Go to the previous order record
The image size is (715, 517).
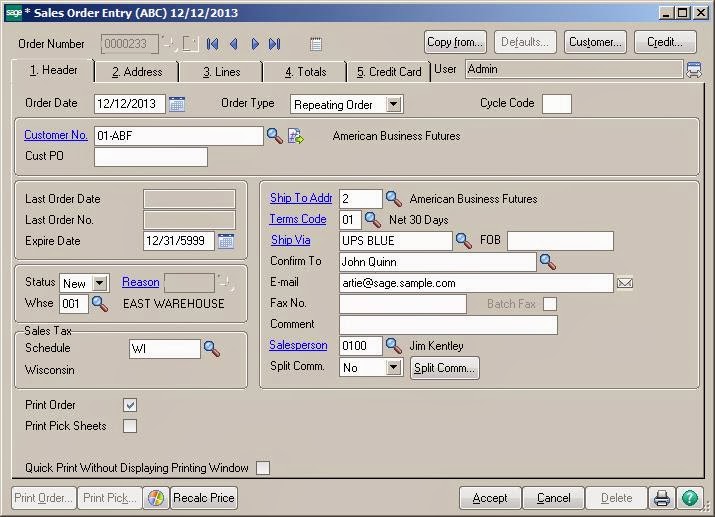pyautogui.click(x=234, y=44)
